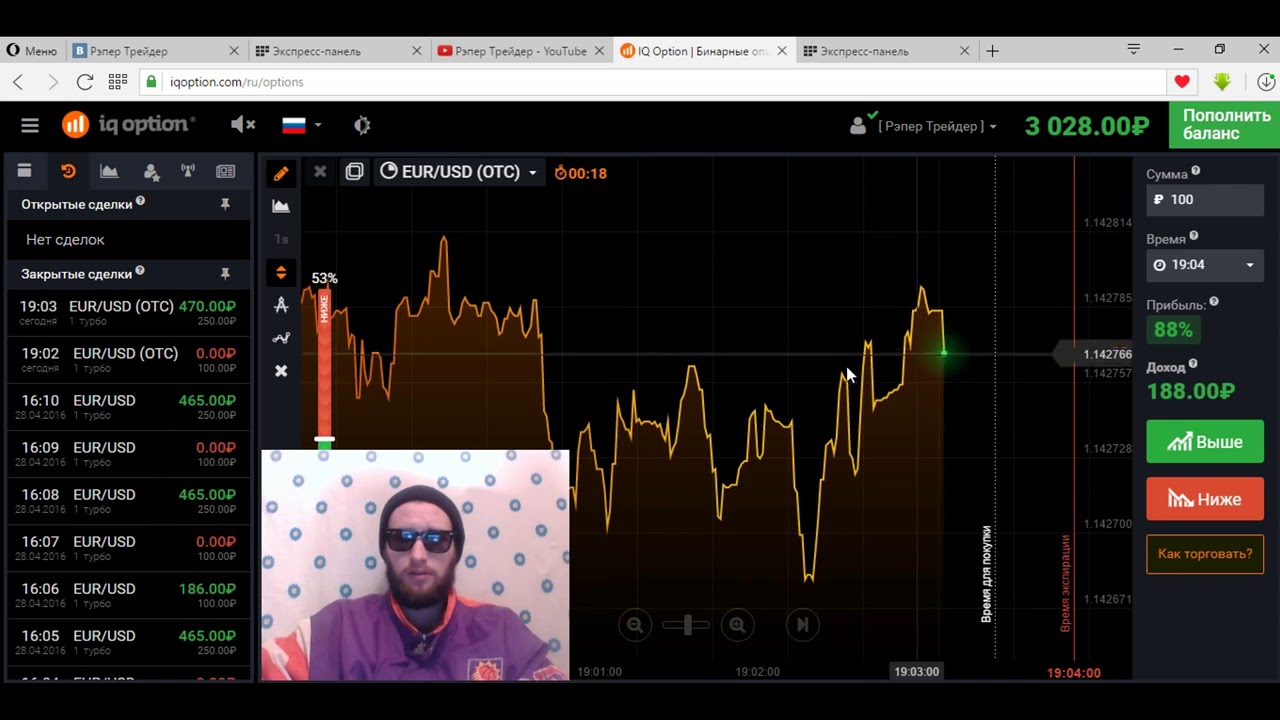Show help for Закрытые сделки
This screenshot has width=1280, height=720.
click(140, 270)
